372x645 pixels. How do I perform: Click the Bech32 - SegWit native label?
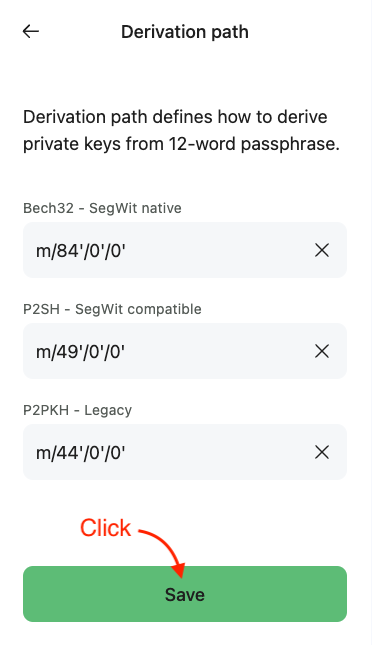(x=102, y=208)
